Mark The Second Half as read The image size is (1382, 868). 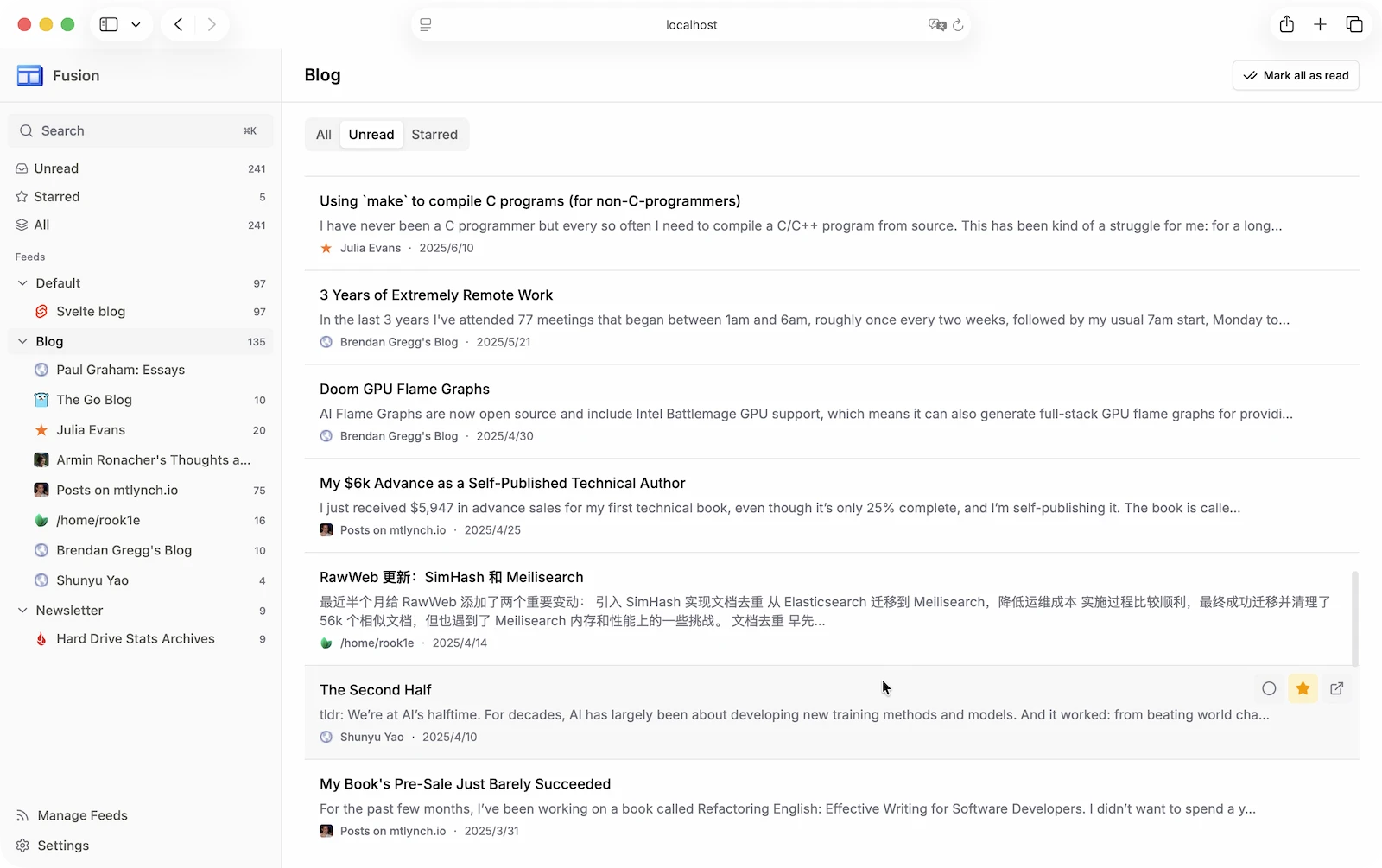point(1269,689)
